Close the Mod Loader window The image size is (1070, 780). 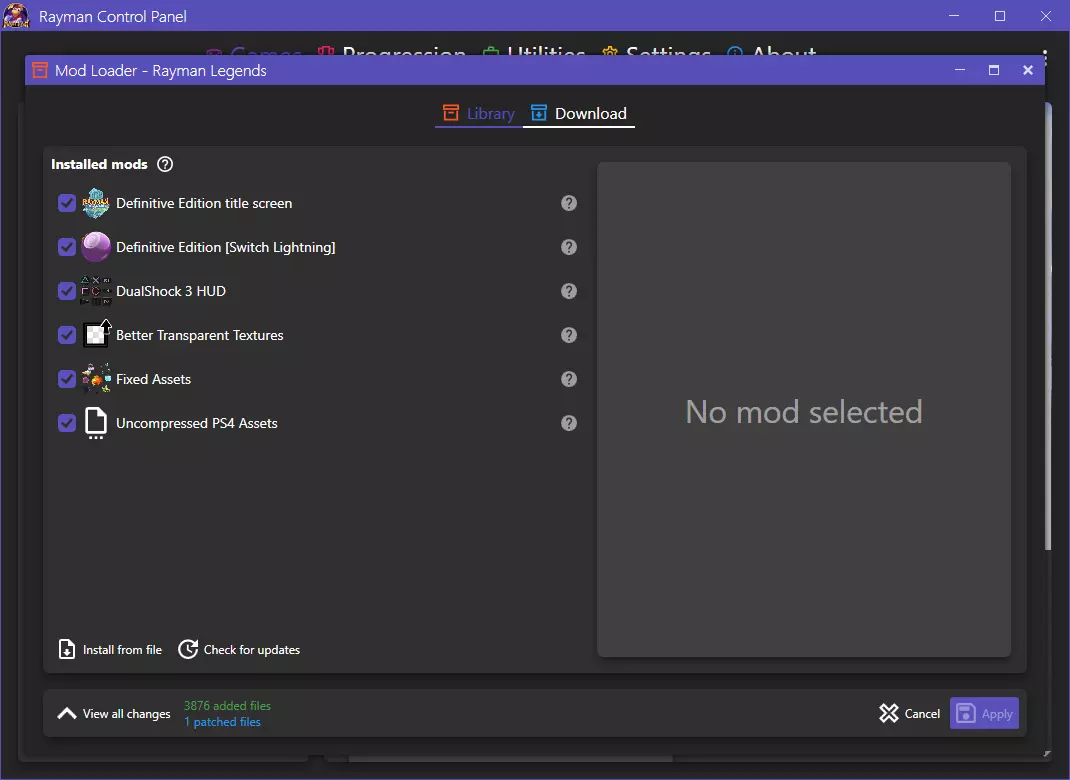pyautogui.click(x=1028, y=70)
